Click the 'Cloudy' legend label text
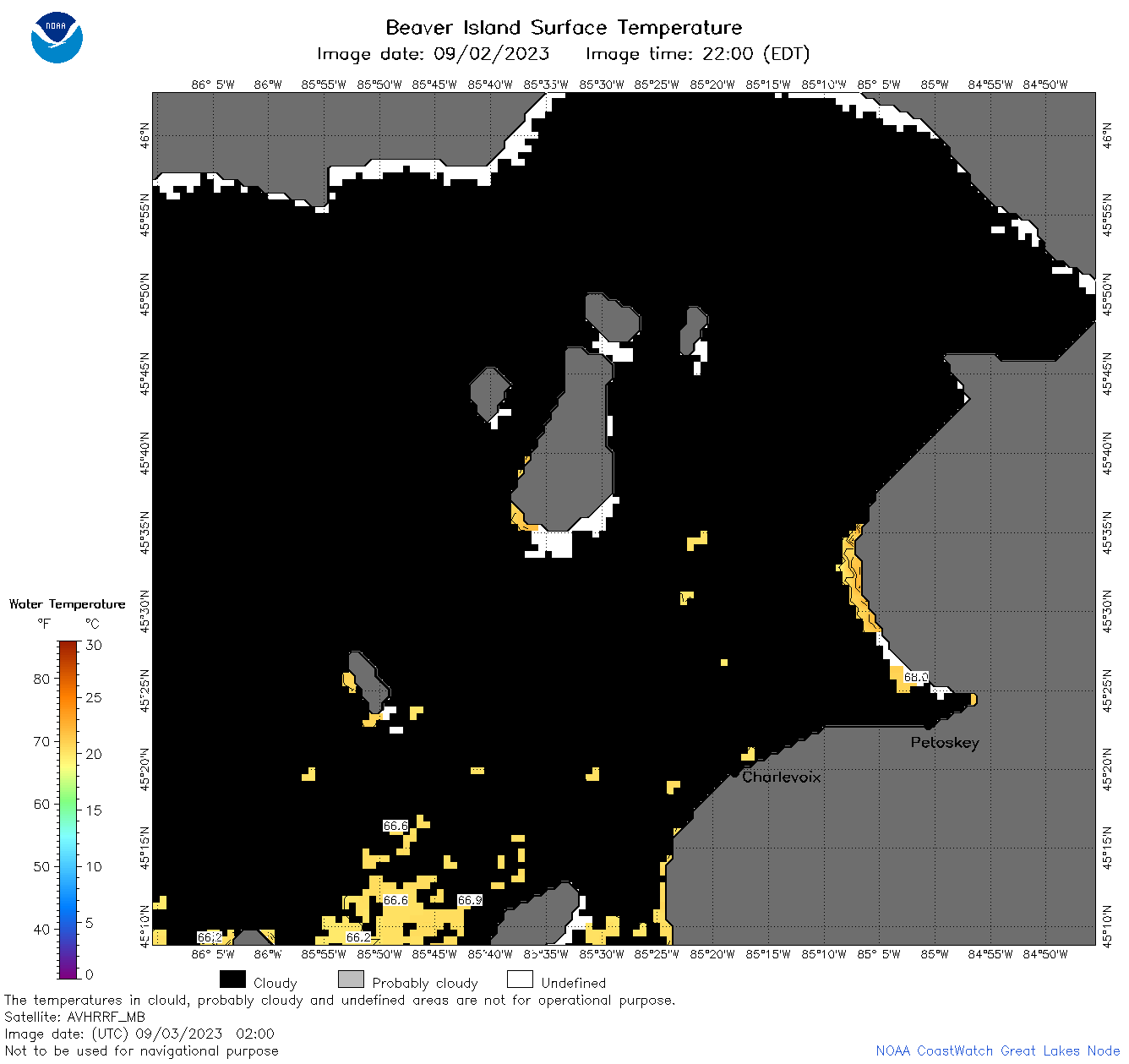Image resolution: width=1129 pixels, height=1064 pixels. coord(275,983)
